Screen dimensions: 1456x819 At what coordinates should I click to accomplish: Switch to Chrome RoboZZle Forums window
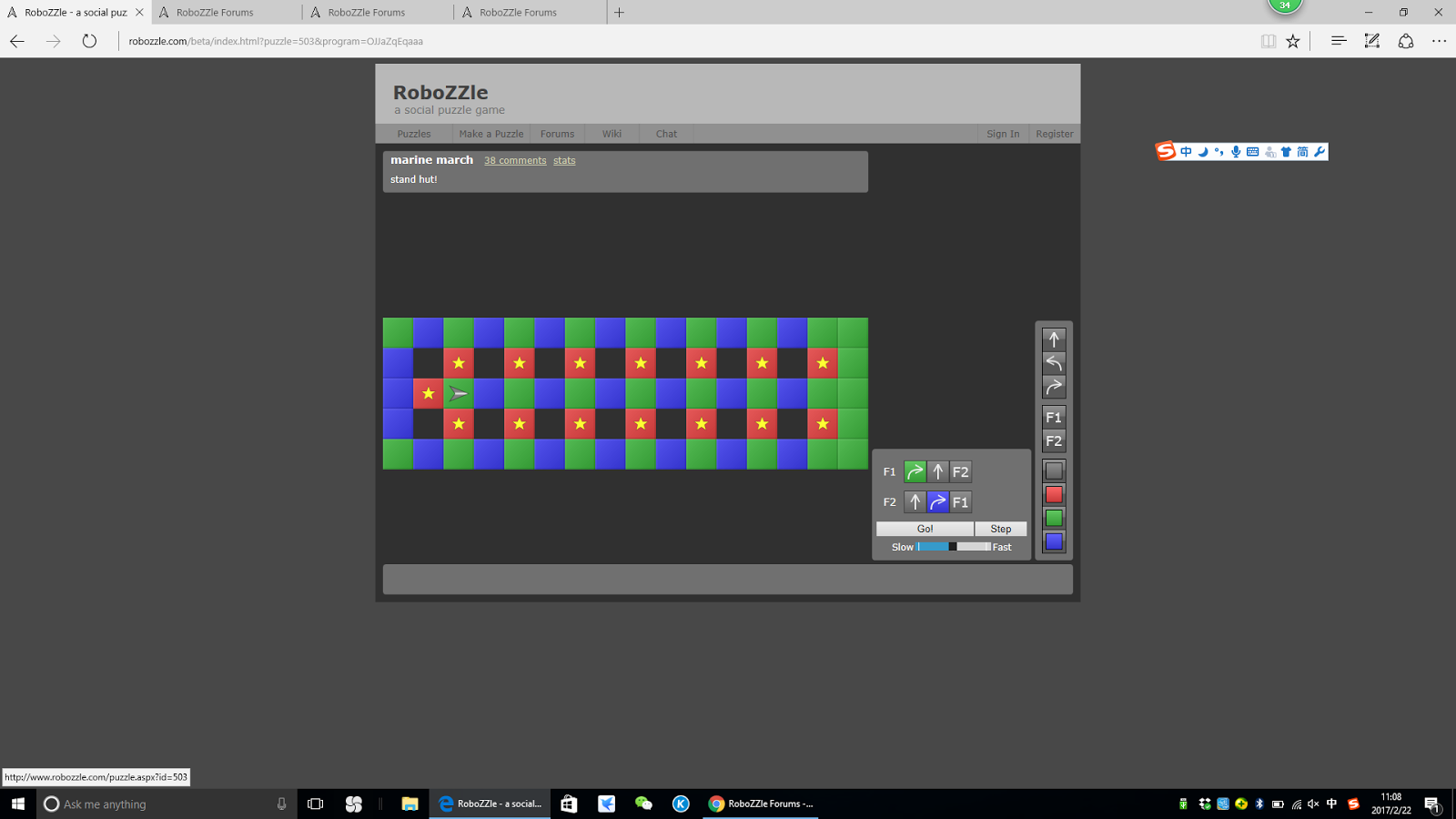[x=762, y=804]
